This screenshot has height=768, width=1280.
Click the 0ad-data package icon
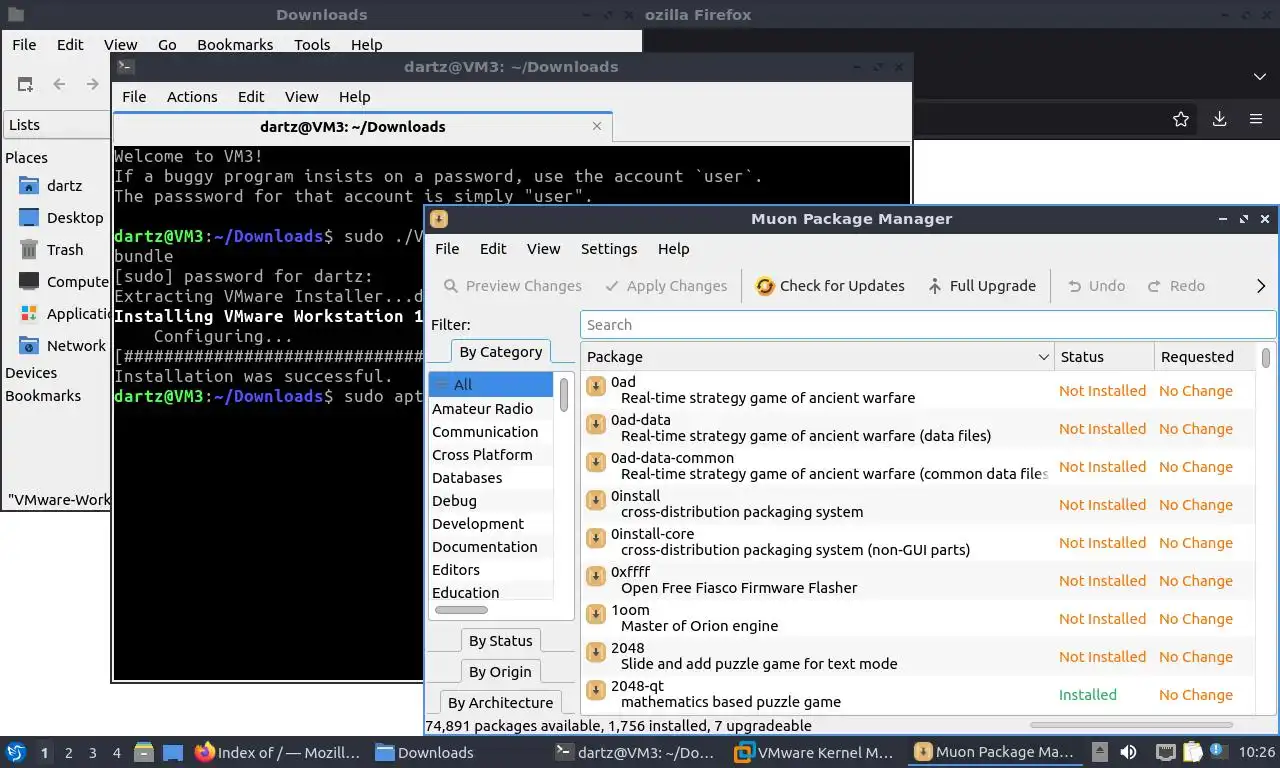pyautogui.click(x=596, y=424)
